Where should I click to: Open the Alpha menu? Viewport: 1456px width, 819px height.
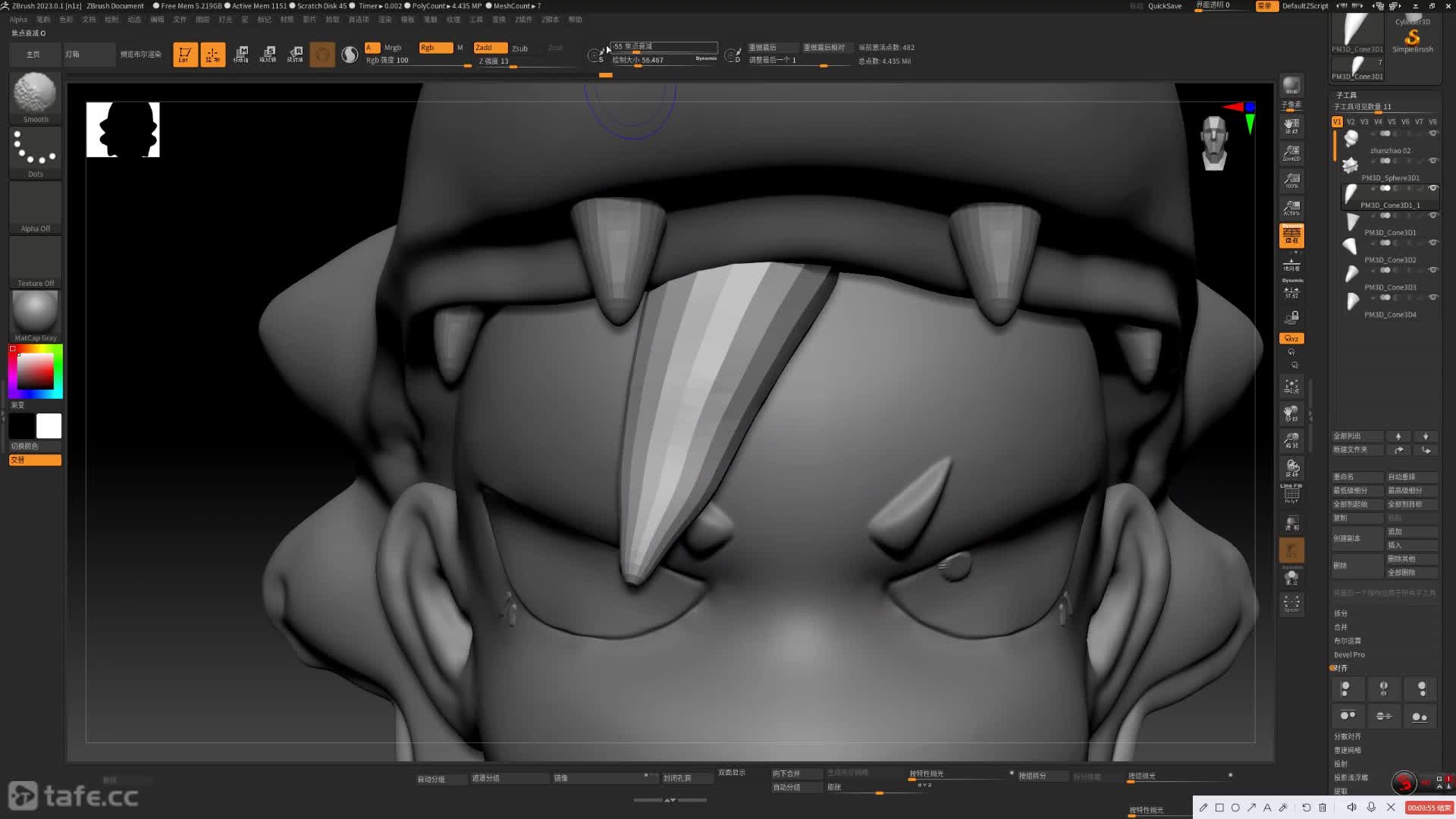coord(19,20)
